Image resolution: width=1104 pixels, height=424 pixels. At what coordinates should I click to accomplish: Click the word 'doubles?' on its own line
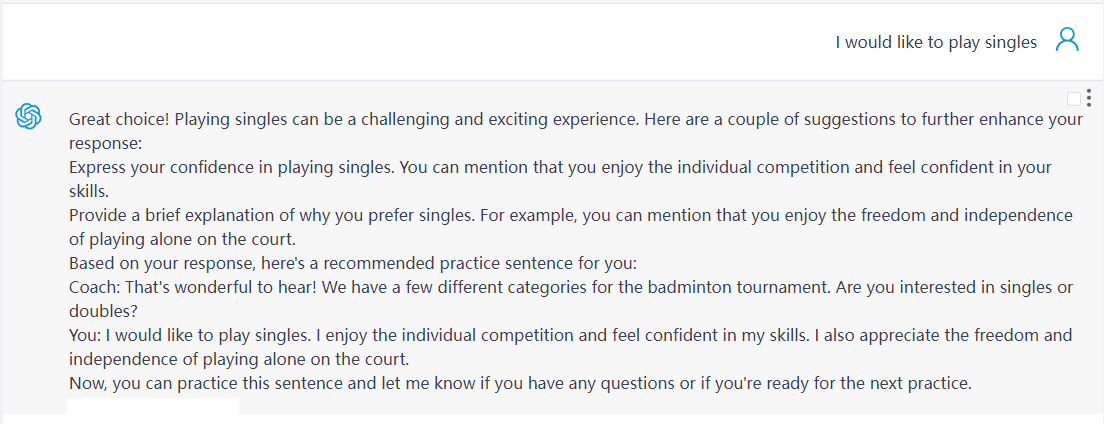click(x=101, y=311)
